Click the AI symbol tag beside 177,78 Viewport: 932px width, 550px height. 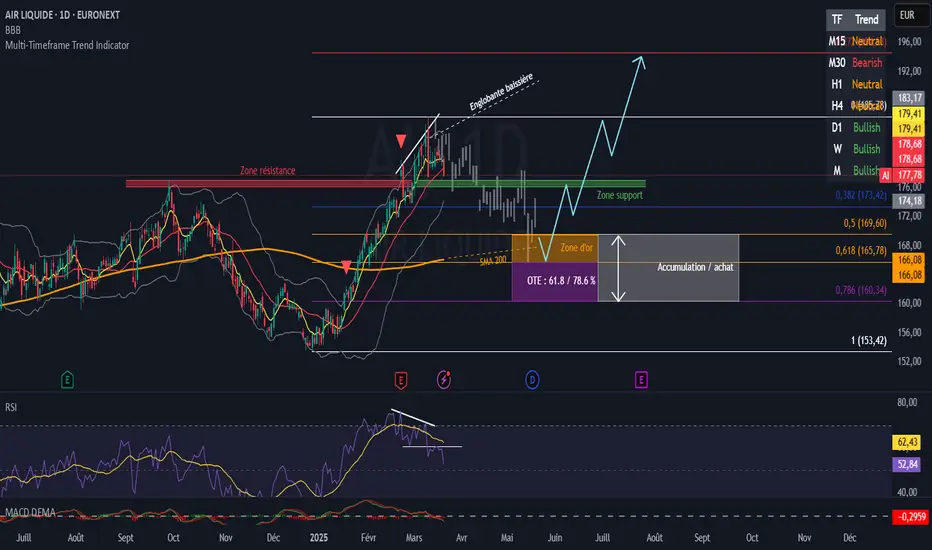(886, 175)
